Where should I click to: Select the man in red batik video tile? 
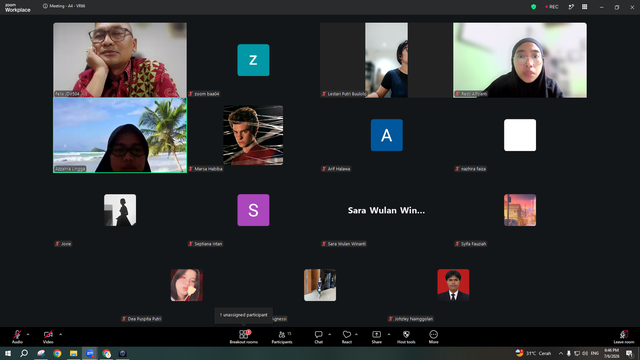(x=120, y=60)
